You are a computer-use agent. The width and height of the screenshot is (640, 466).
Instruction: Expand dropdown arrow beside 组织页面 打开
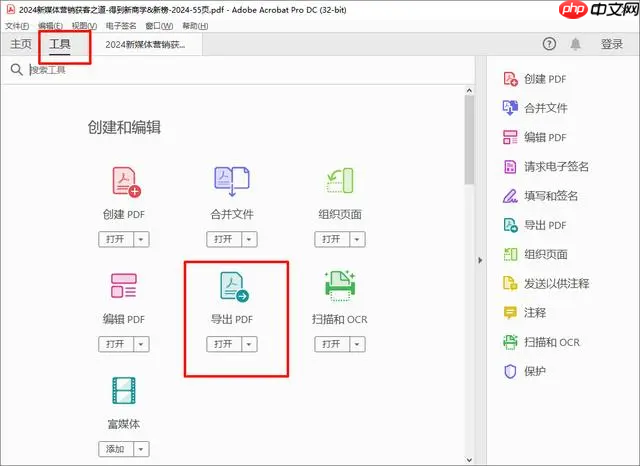click(x=357, y=239)
